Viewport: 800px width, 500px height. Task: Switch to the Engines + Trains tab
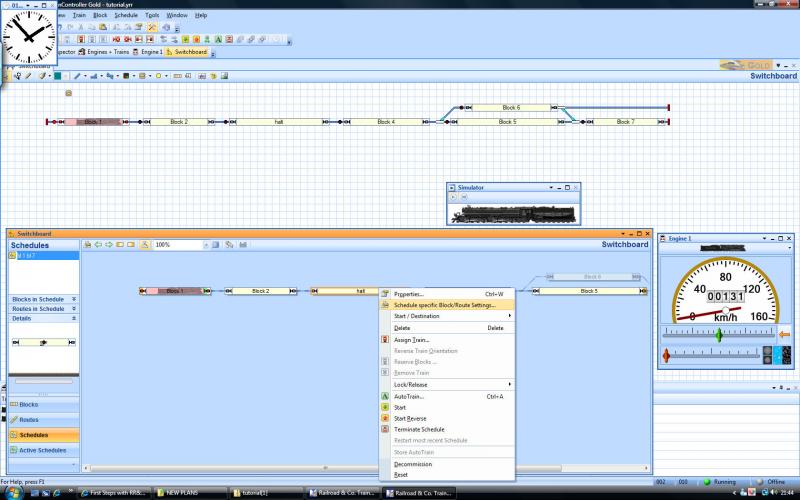108,51
